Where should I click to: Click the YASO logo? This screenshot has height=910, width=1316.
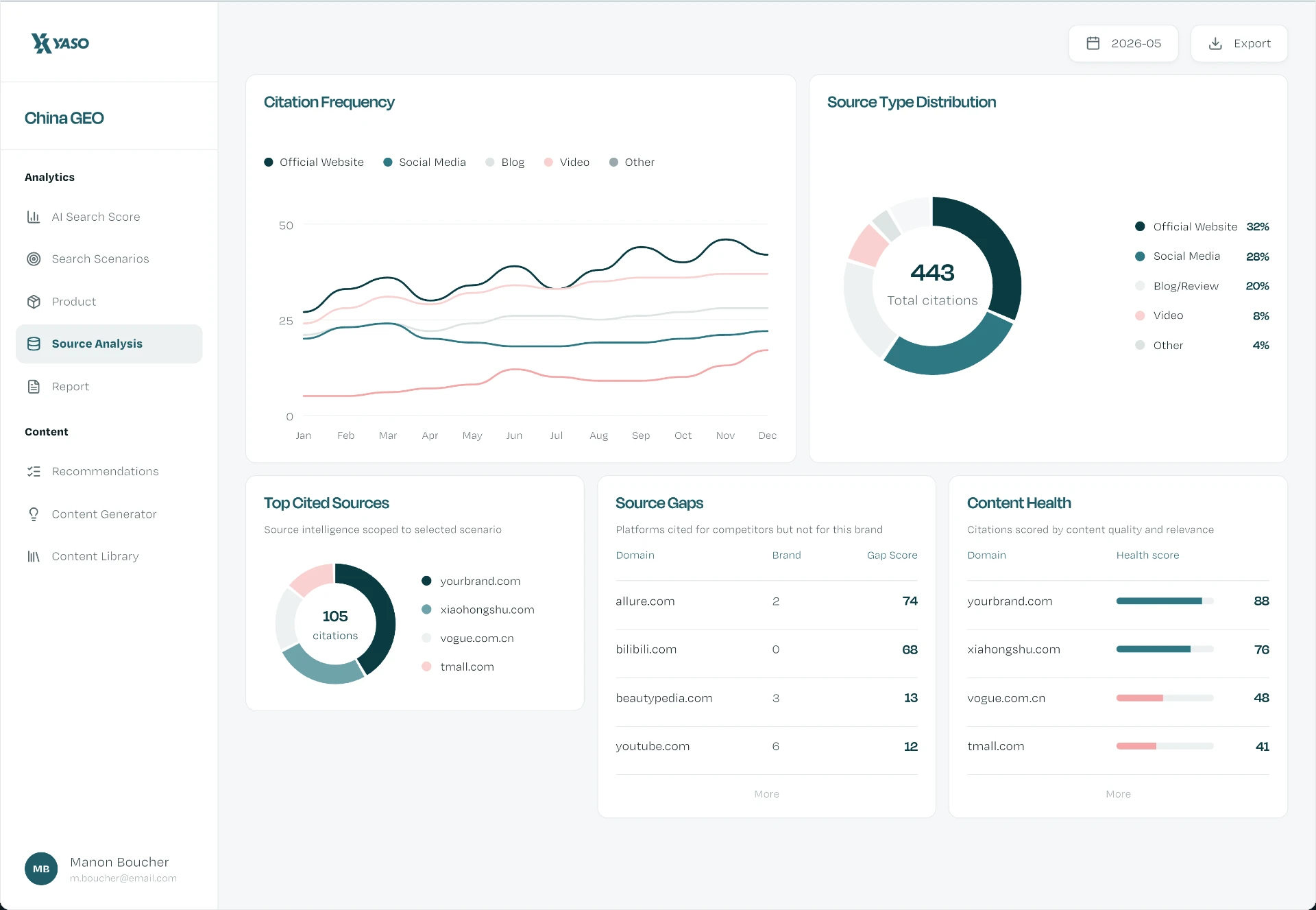60,43
